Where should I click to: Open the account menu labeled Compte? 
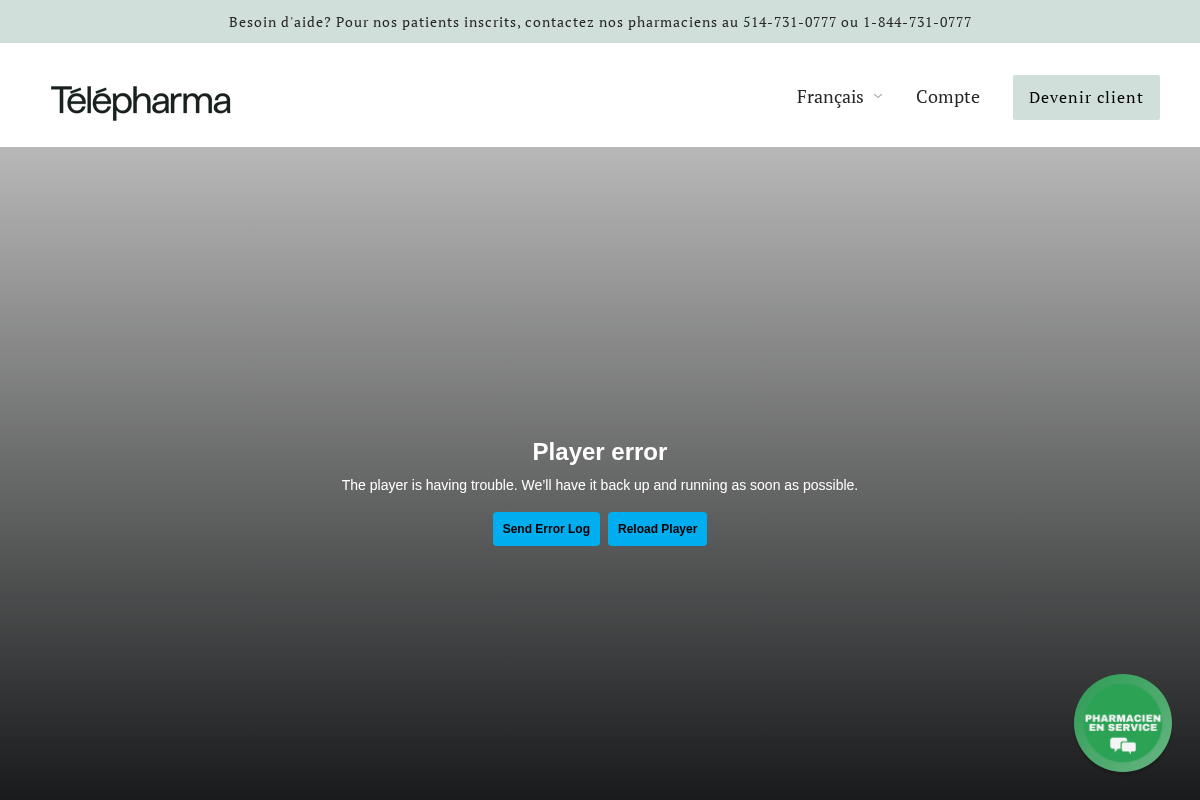pyautogui.click(x=948, y=96)
